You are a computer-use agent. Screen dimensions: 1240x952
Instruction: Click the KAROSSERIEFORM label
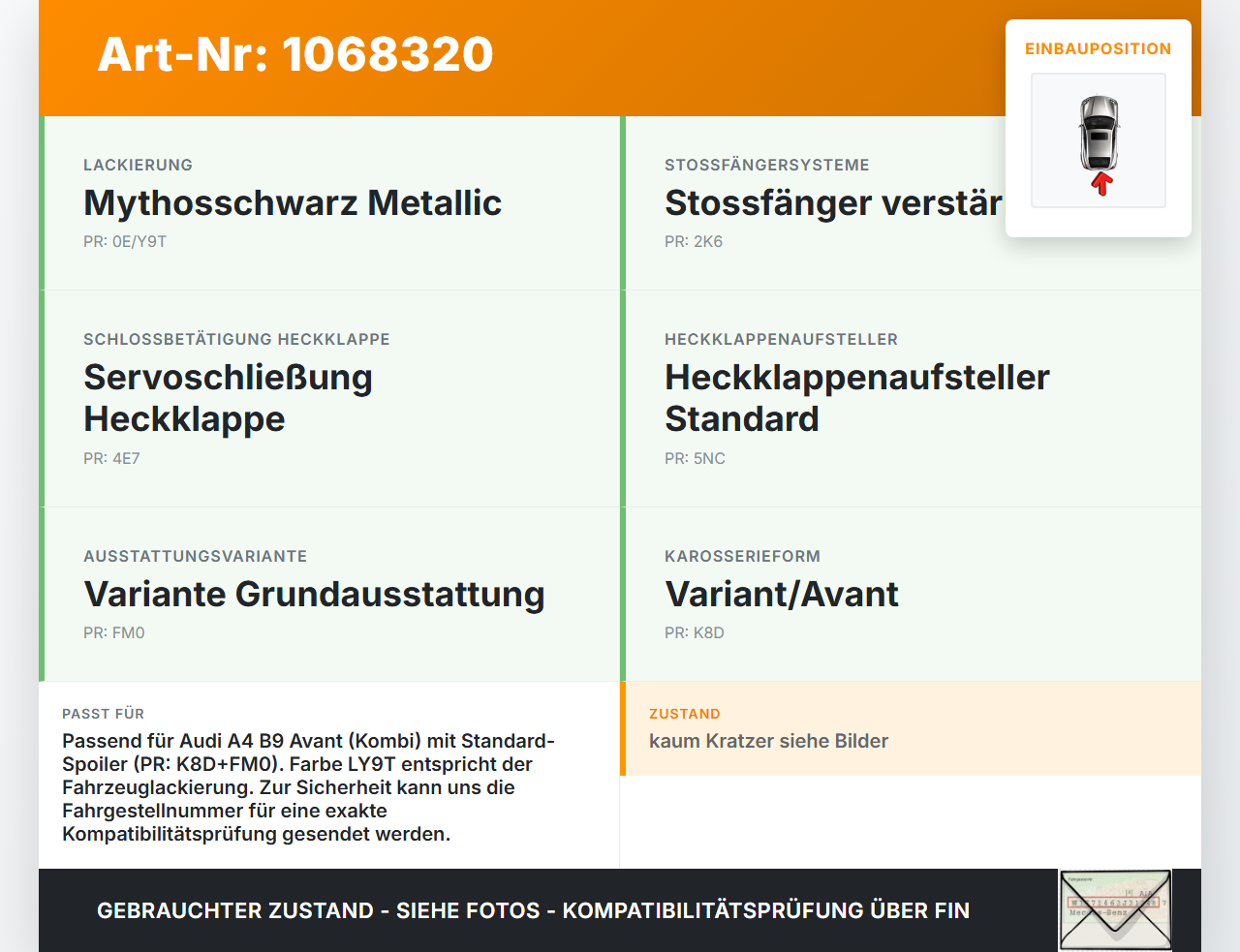tap(742, 556)
